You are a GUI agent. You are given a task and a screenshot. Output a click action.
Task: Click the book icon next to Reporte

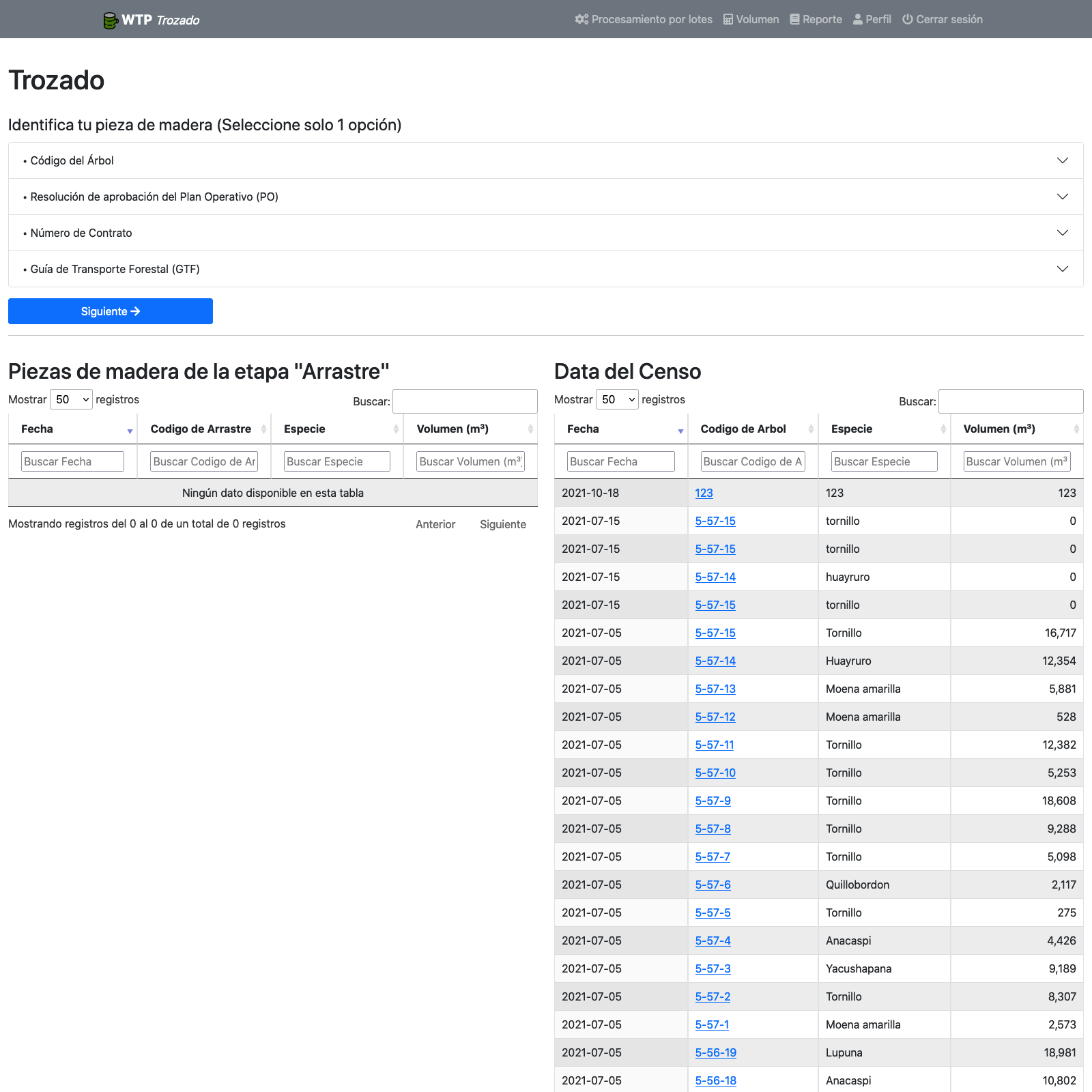[x=794, y=19]
